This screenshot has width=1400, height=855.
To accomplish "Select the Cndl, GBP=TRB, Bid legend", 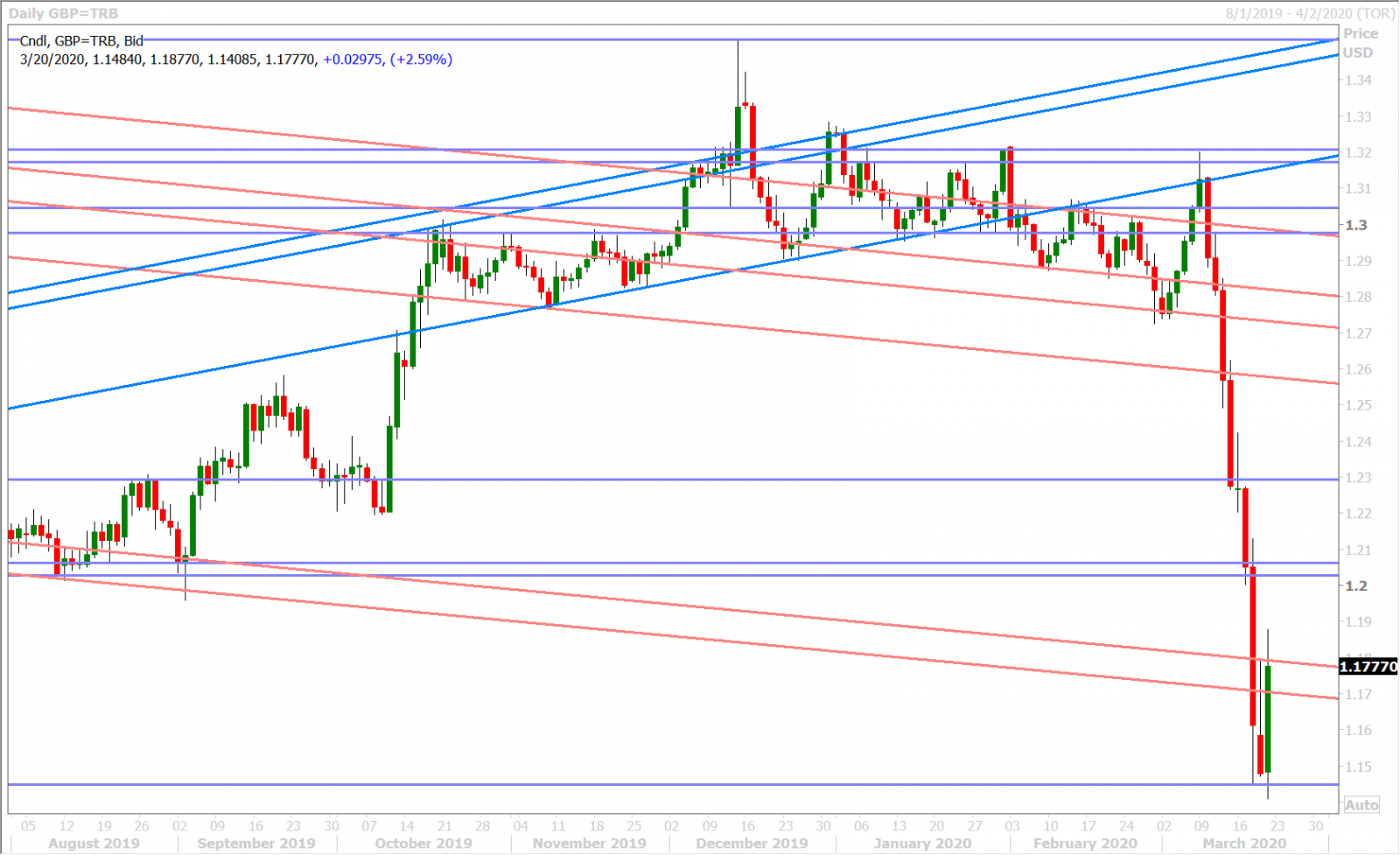I will pos(80,40).
